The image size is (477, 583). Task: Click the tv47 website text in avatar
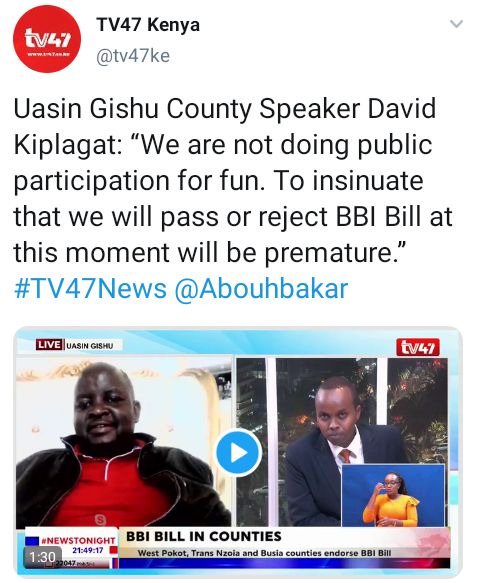tap(47, 54)
